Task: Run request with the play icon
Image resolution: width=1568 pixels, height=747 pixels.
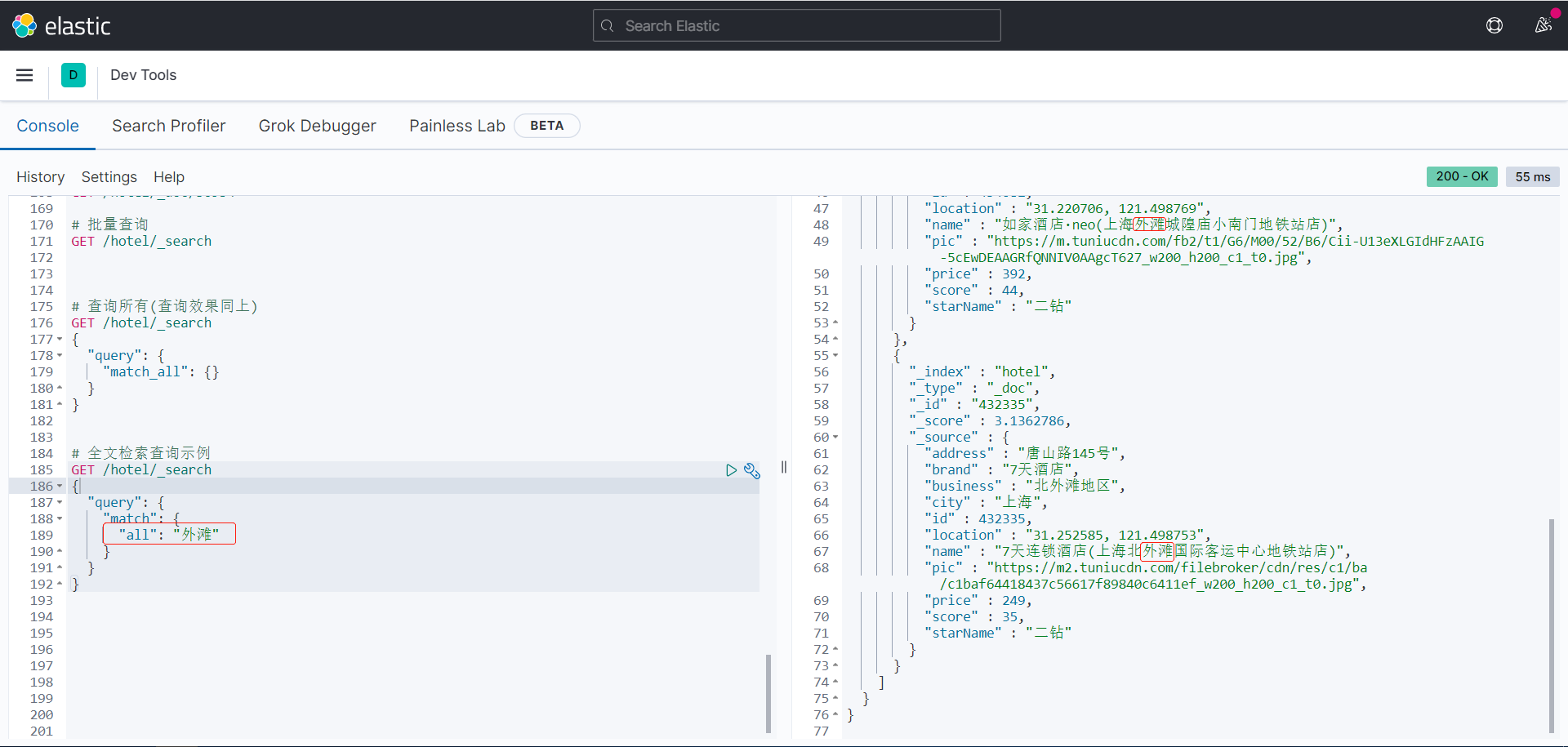Action: coord(731,470)
